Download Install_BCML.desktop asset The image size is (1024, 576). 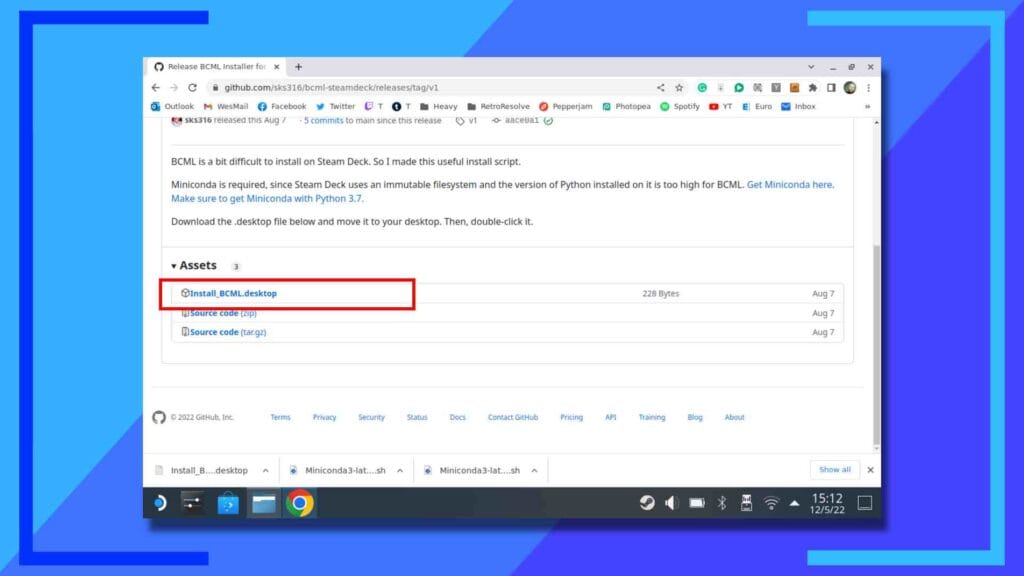point(233,293)
